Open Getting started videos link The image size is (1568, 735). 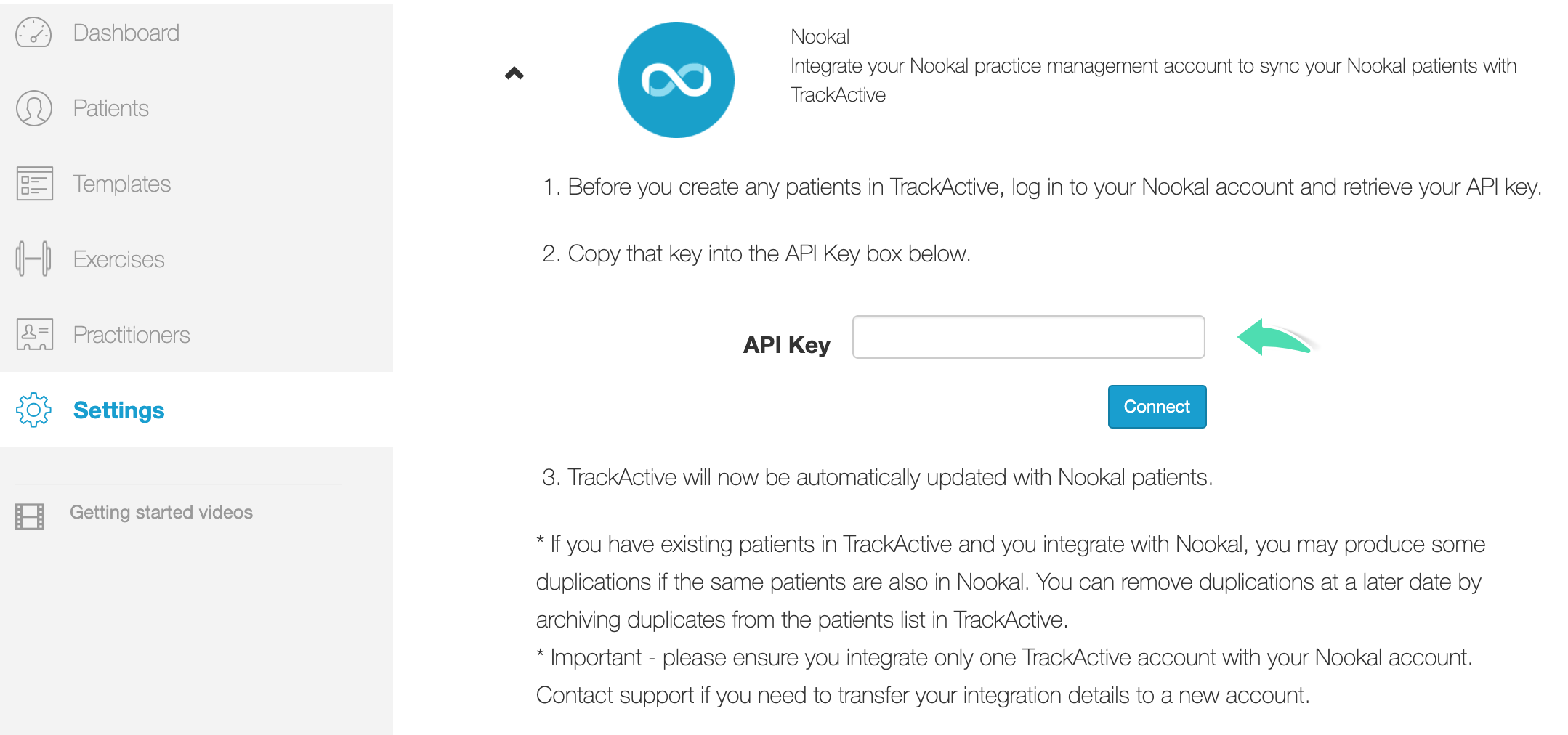161,512
